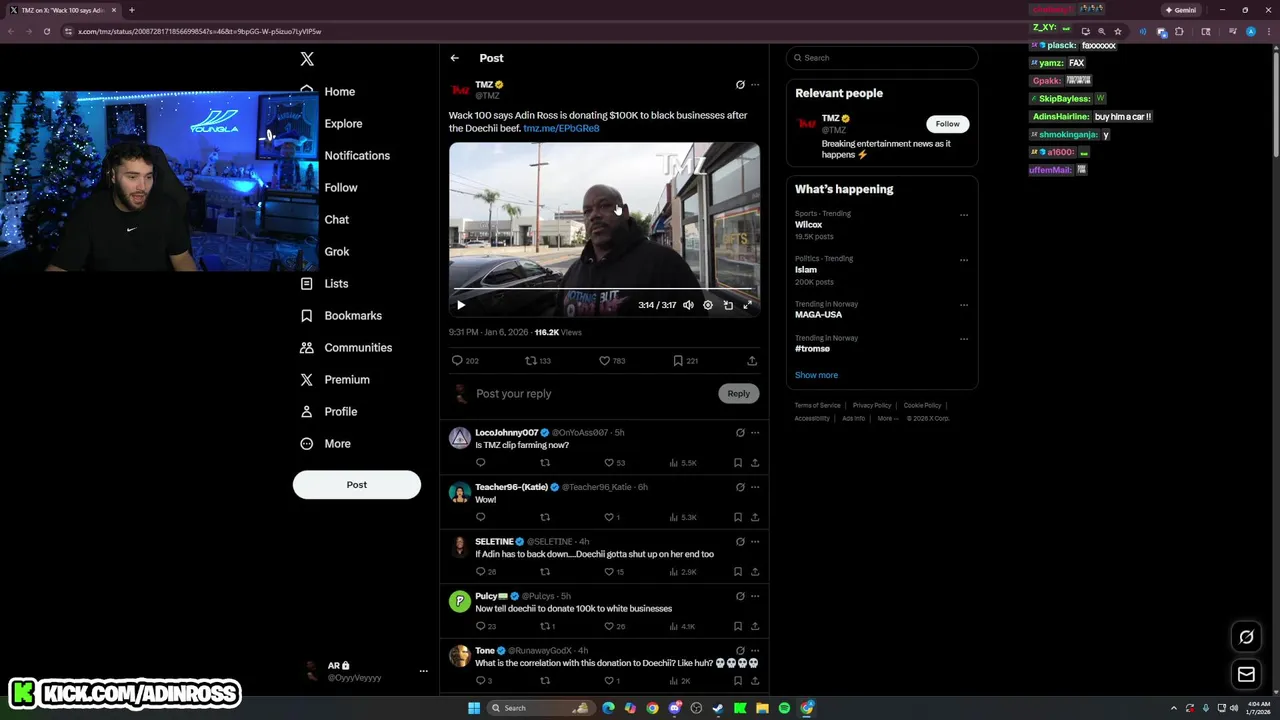Click the large white Post button
Image resolution: width=1280 pixels, height=720 pixels.
(x=357, y=484)
